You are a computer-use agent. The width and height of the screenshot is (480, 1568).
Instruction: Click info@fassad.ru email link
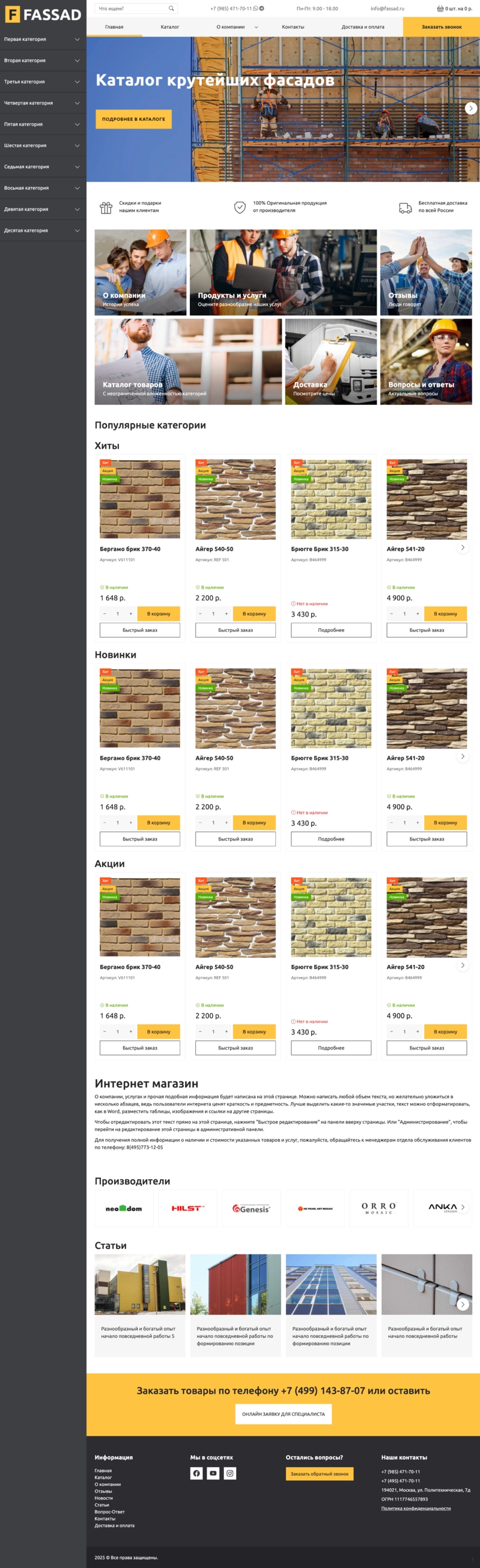(x=387, y=8)
